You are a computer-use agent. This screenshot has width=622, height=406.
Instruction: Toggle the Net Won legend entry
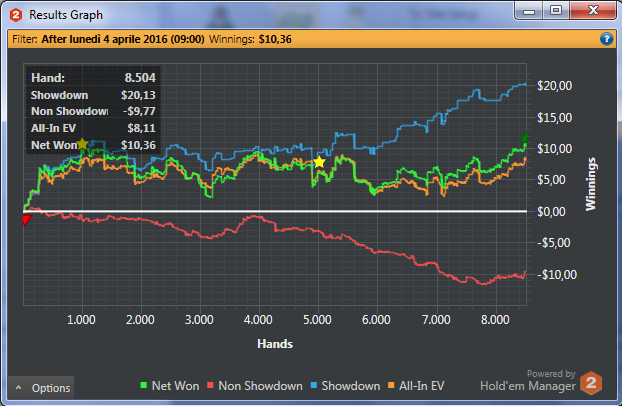coord(170,385)
